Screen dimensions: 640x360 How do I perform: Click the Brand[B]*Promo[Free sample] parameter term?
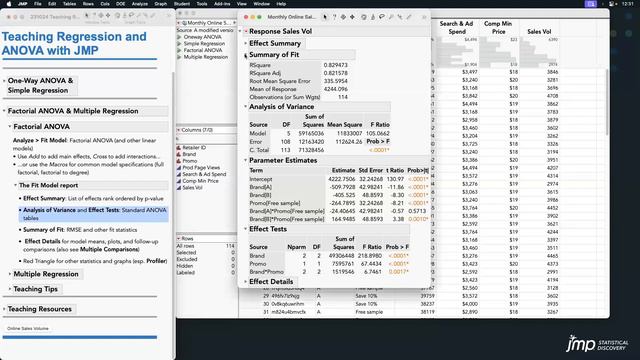[287, 219]
